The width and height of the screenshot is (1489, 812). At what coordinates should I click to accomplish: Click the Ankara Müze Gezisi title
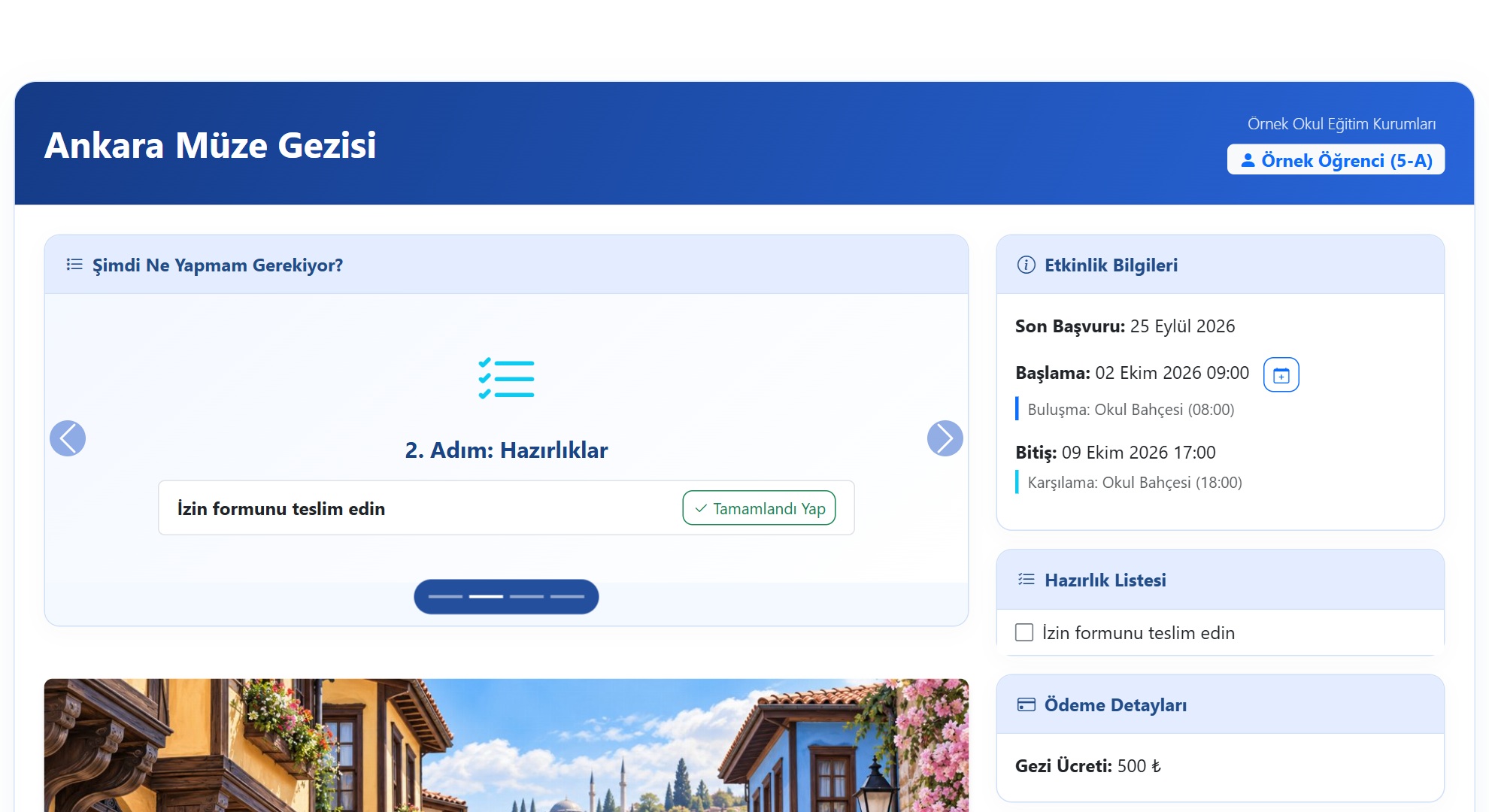tap(211, 145)
